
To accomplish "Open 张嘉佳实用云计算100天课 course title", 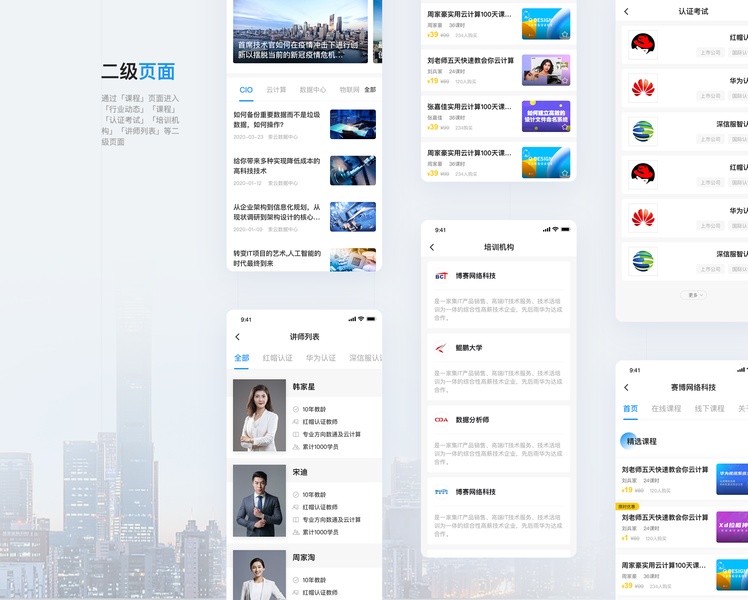I will (469, 106).
